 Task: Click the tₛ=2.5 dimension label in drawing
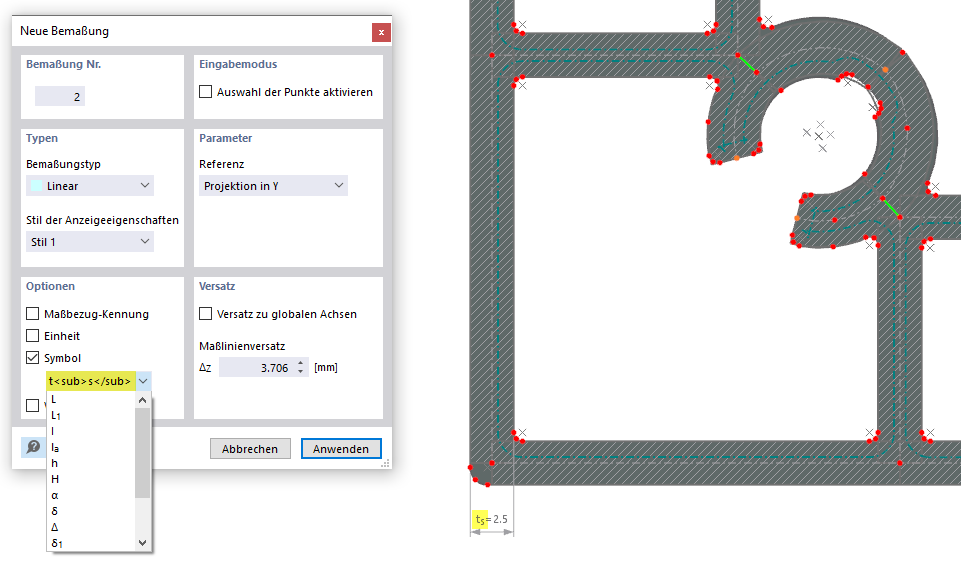pos(491,519)
